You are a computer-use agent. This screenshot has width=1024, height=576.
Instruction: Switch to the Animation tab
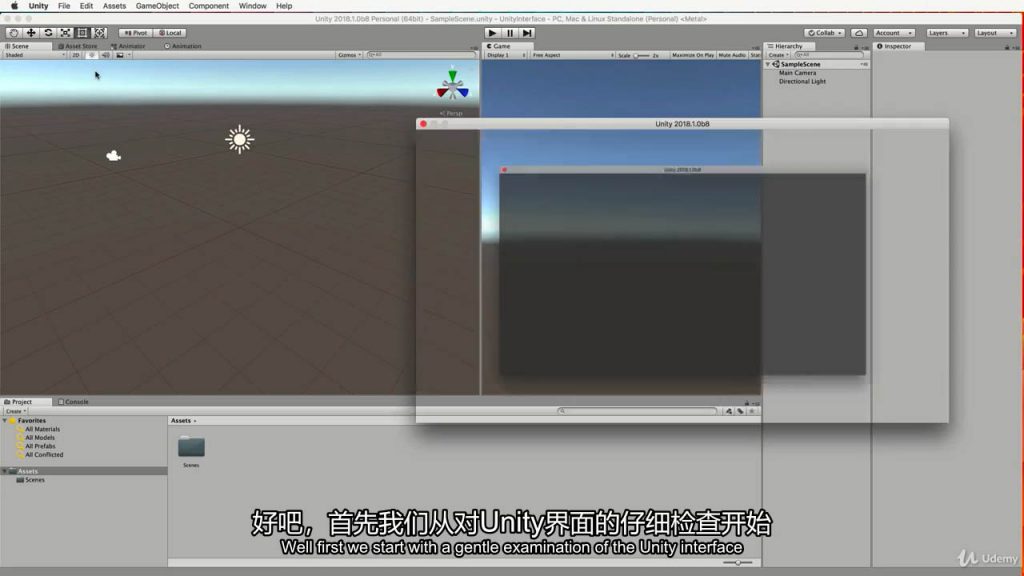coord(183,46)
